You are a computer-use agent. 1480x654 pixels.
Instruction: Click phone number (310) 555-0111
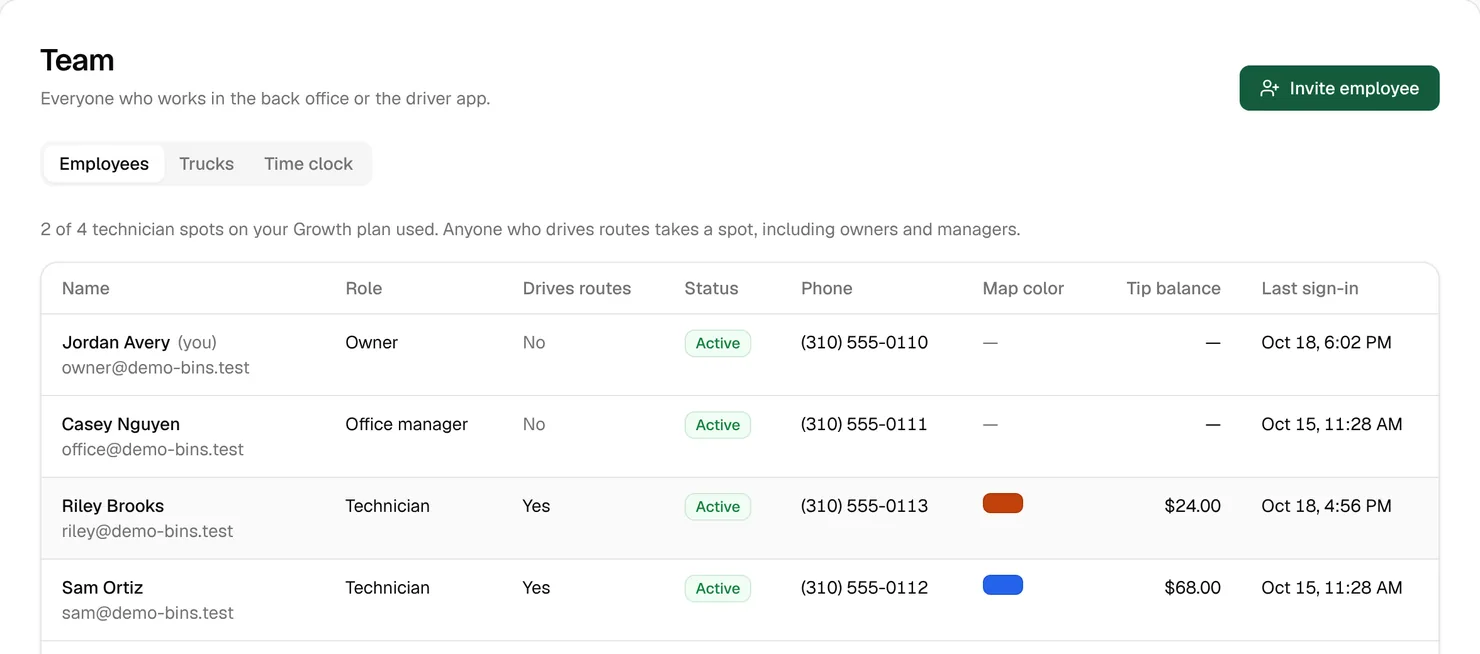tap(864, 424)
